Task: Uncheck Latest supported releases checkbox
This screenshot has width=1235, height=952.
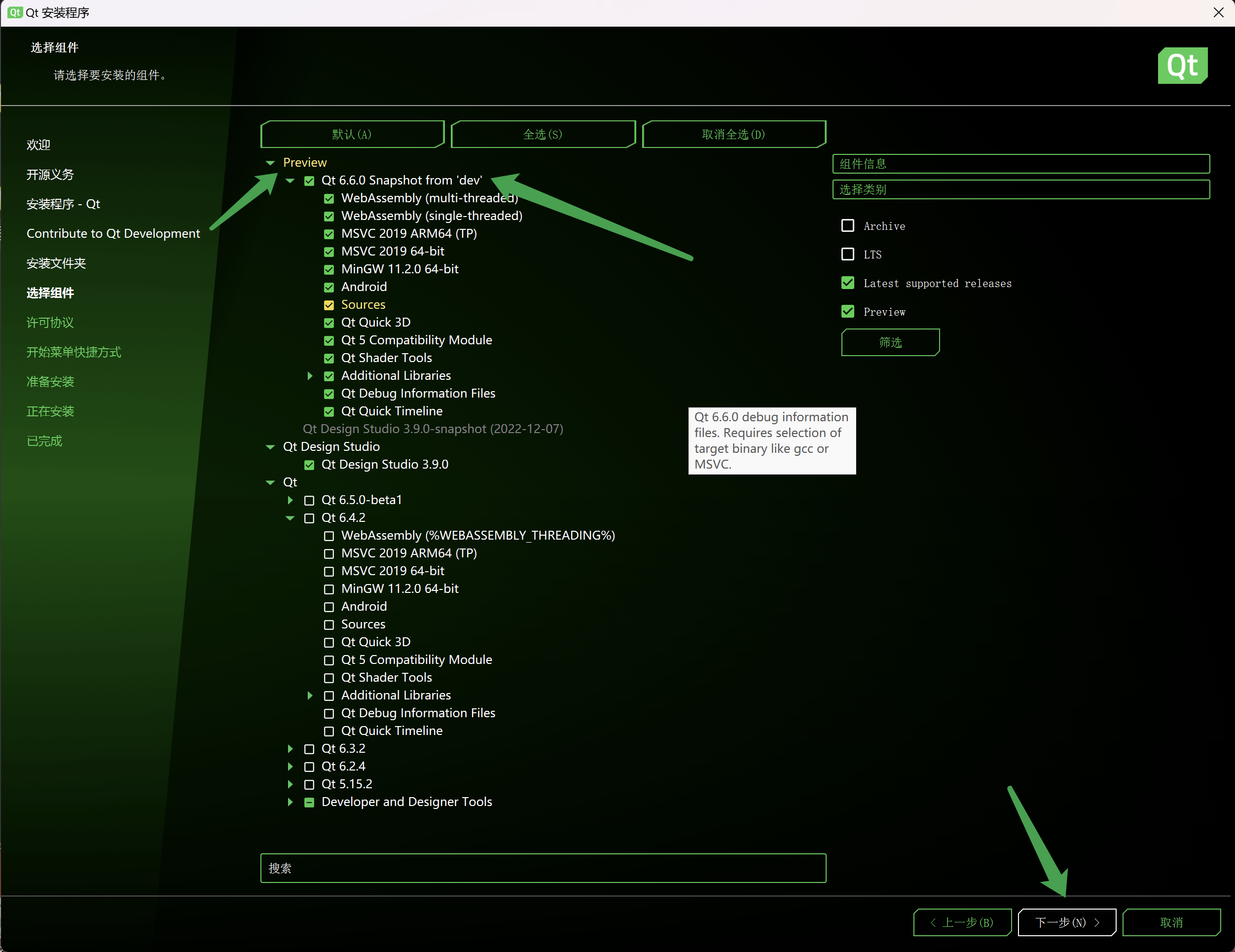Action: [848, 283]
